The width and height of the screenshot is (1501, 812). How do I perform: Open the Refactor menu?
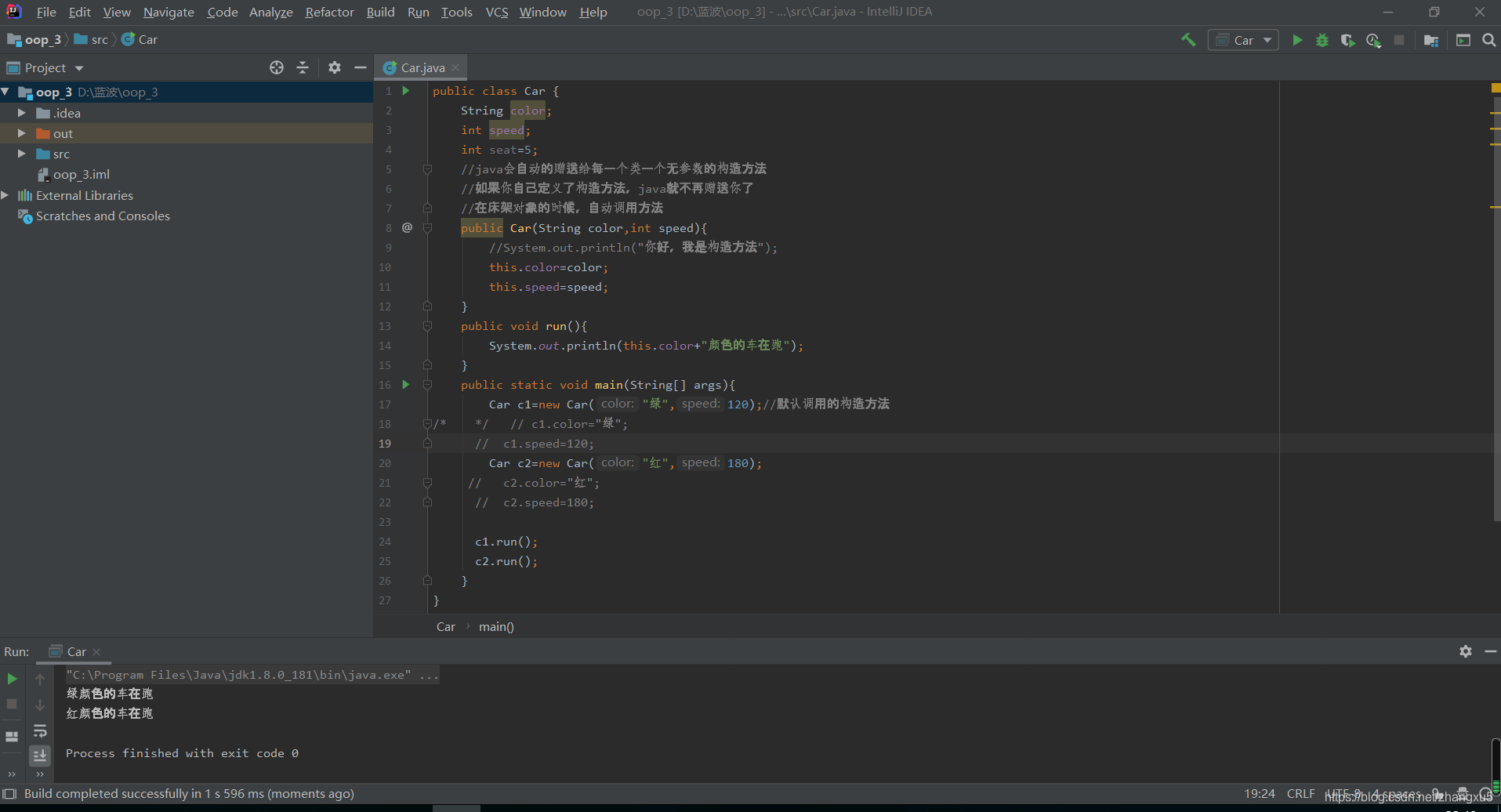click(330, 12)
